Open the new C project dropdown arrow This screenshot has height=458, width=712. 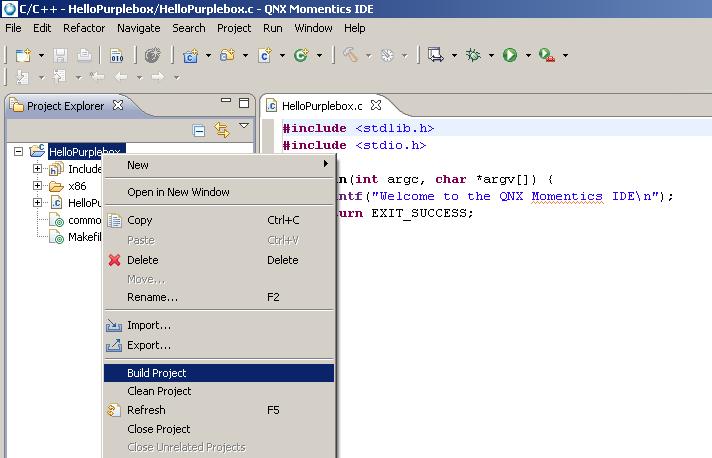[208, 56]
